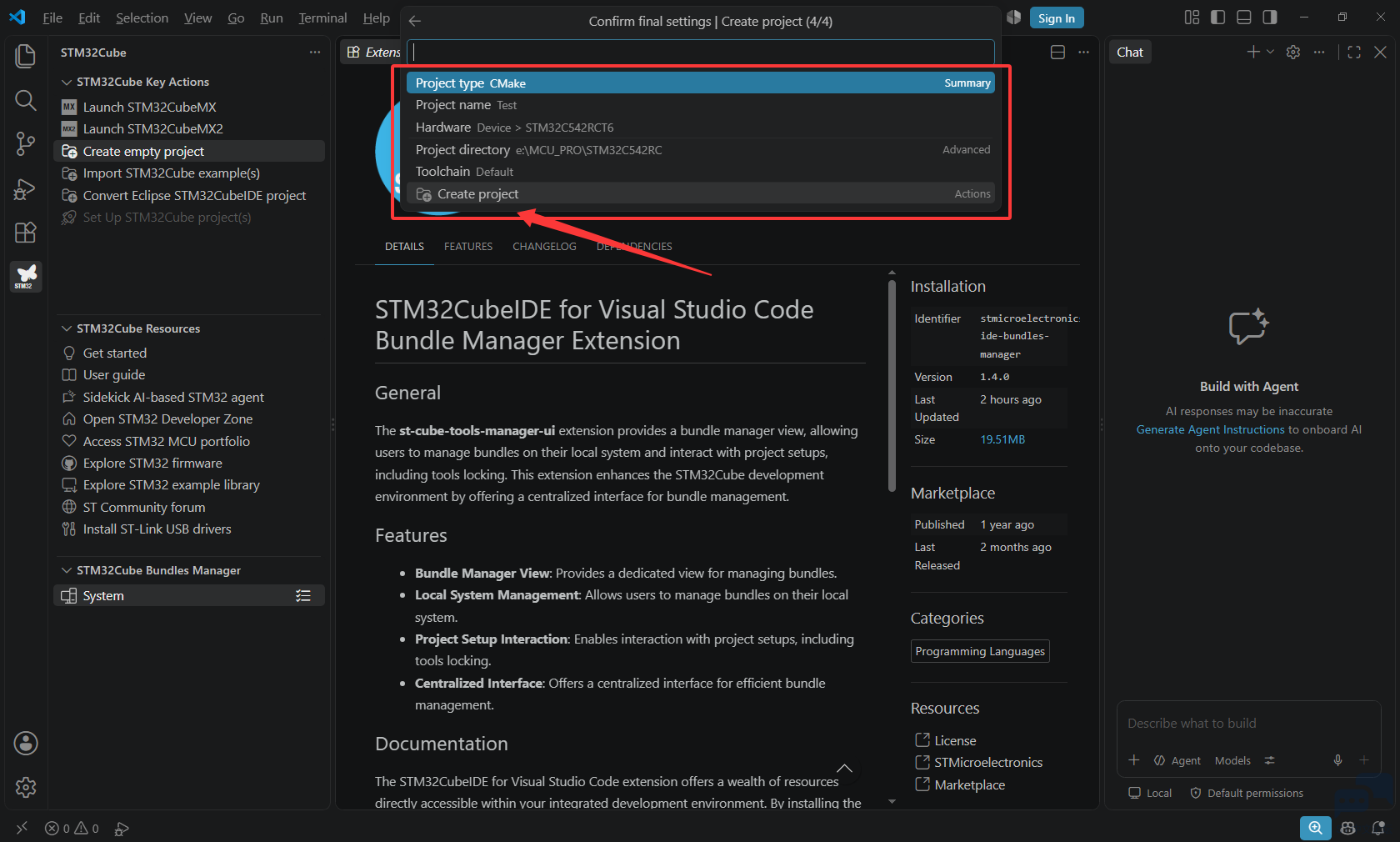
Task: Open Source Control view
Action: point(25,144)
